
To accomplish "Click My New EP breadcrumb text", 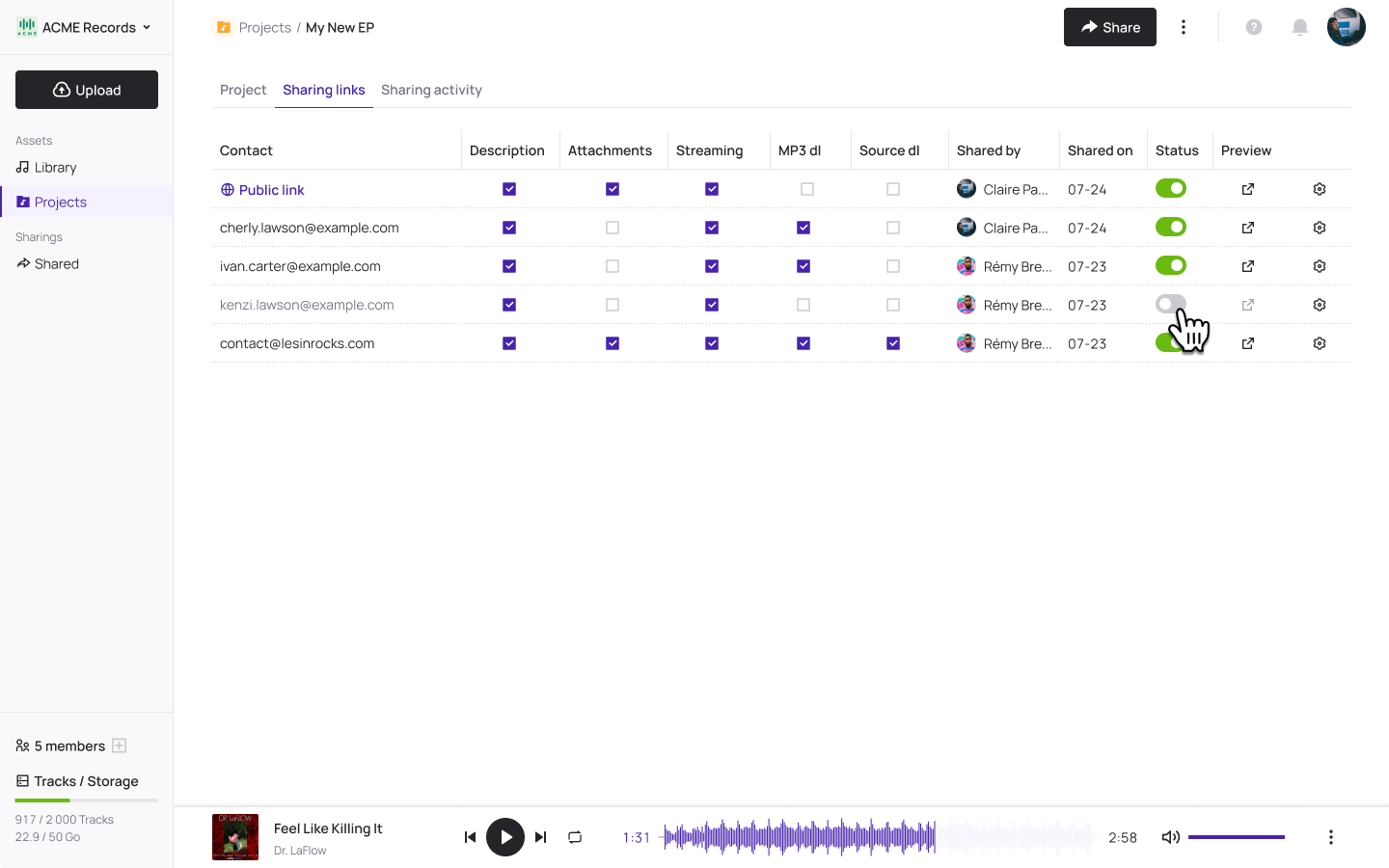I will tap(340, 27).
